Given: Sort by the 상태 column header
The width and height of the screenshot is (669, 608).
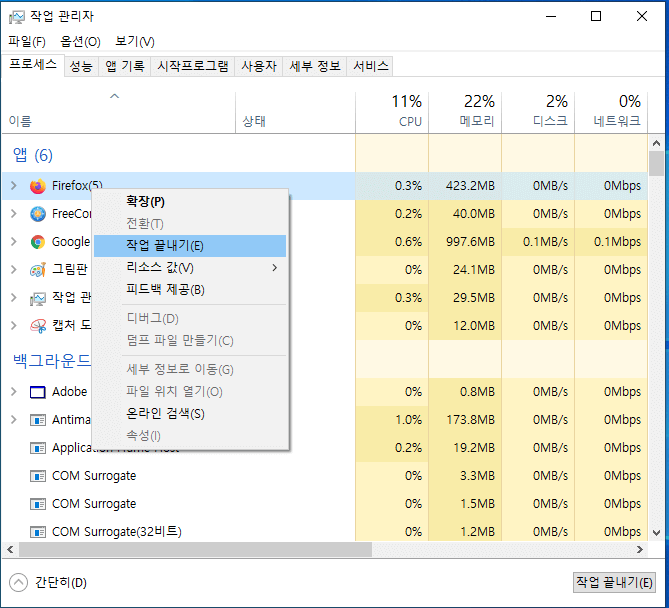Looking at the screenshot, I should point(295,112).
